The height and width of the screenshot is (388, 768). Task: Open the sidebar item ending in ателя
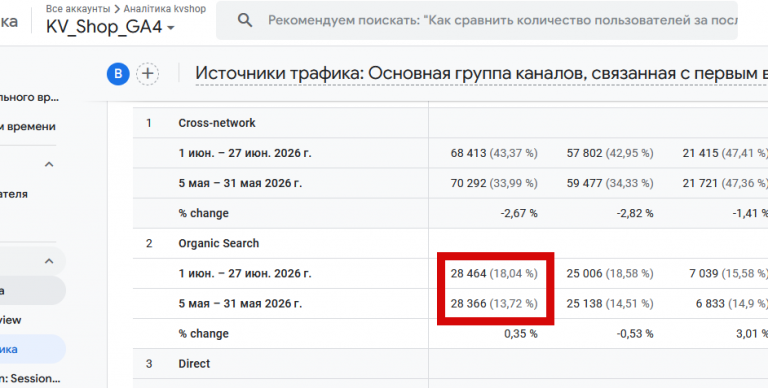(x=14, y=194)
